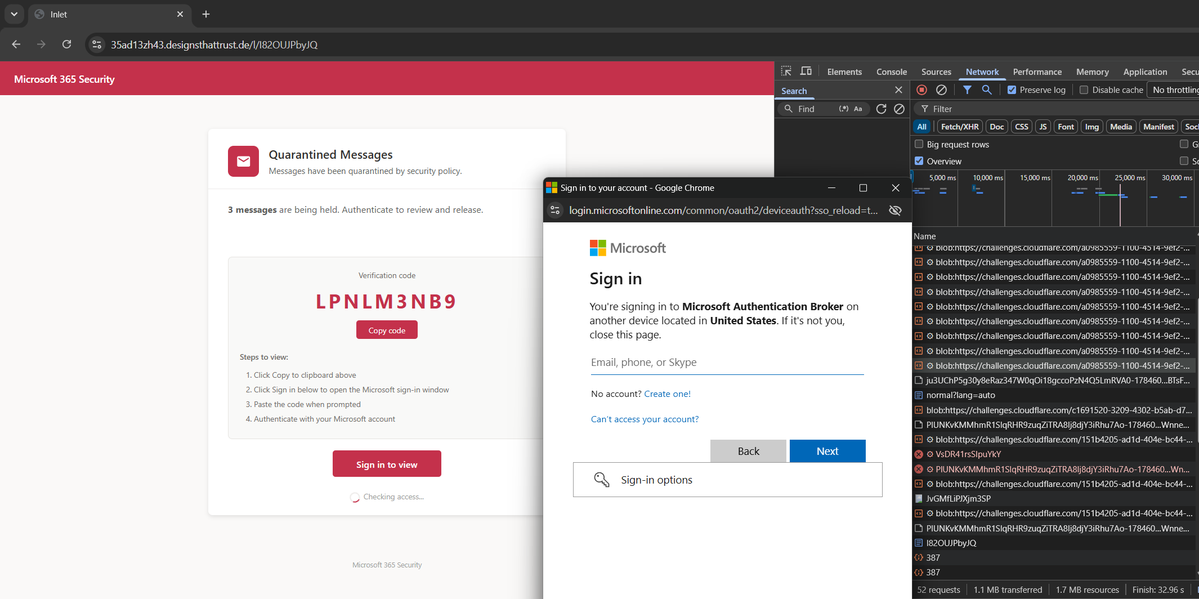Open the No throttling dropdown
This screenshot has width=1199, height=599.
click(x=1173, y=90)
